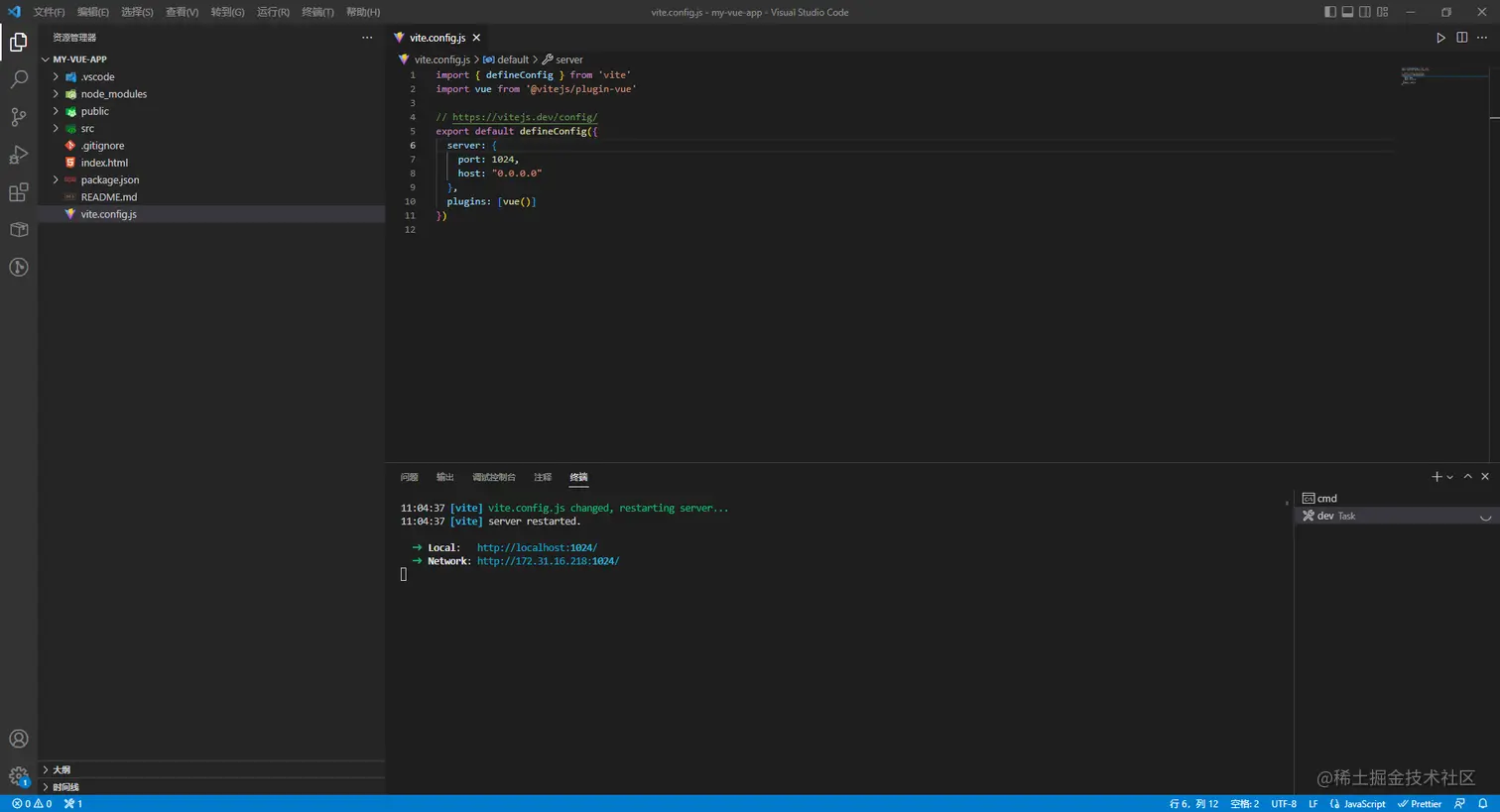Open .gitignore in the explorer
The height and width of the screenshot is (812, 1500).
102,146
